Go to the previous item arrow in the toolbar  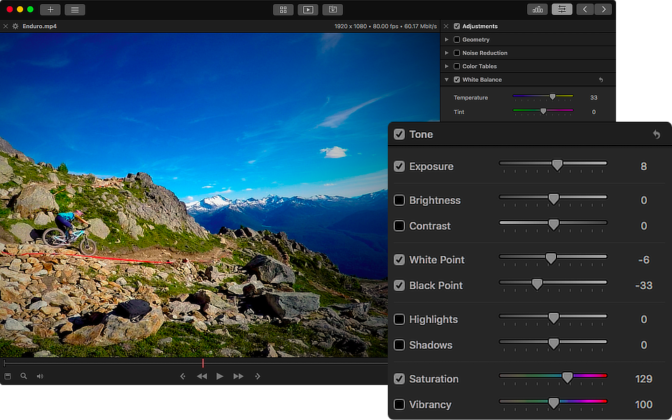(586, 9)
